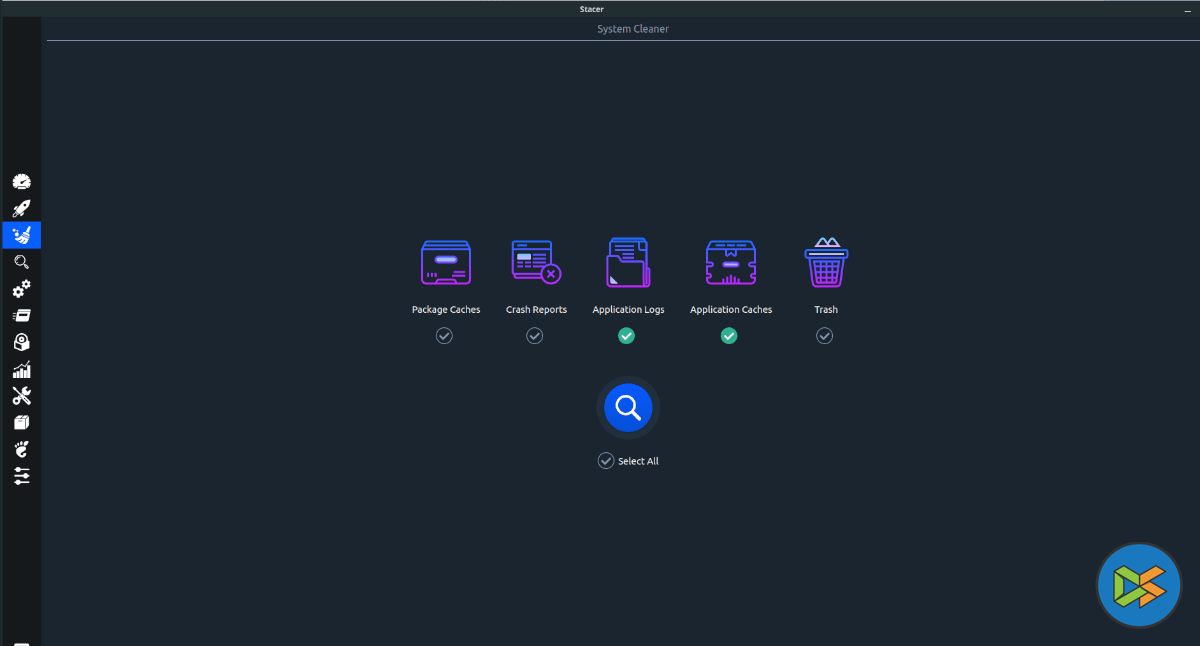Open APT Repository Manager box icon
Viewport: 1200px width, 646px height.
coord(21,422)
